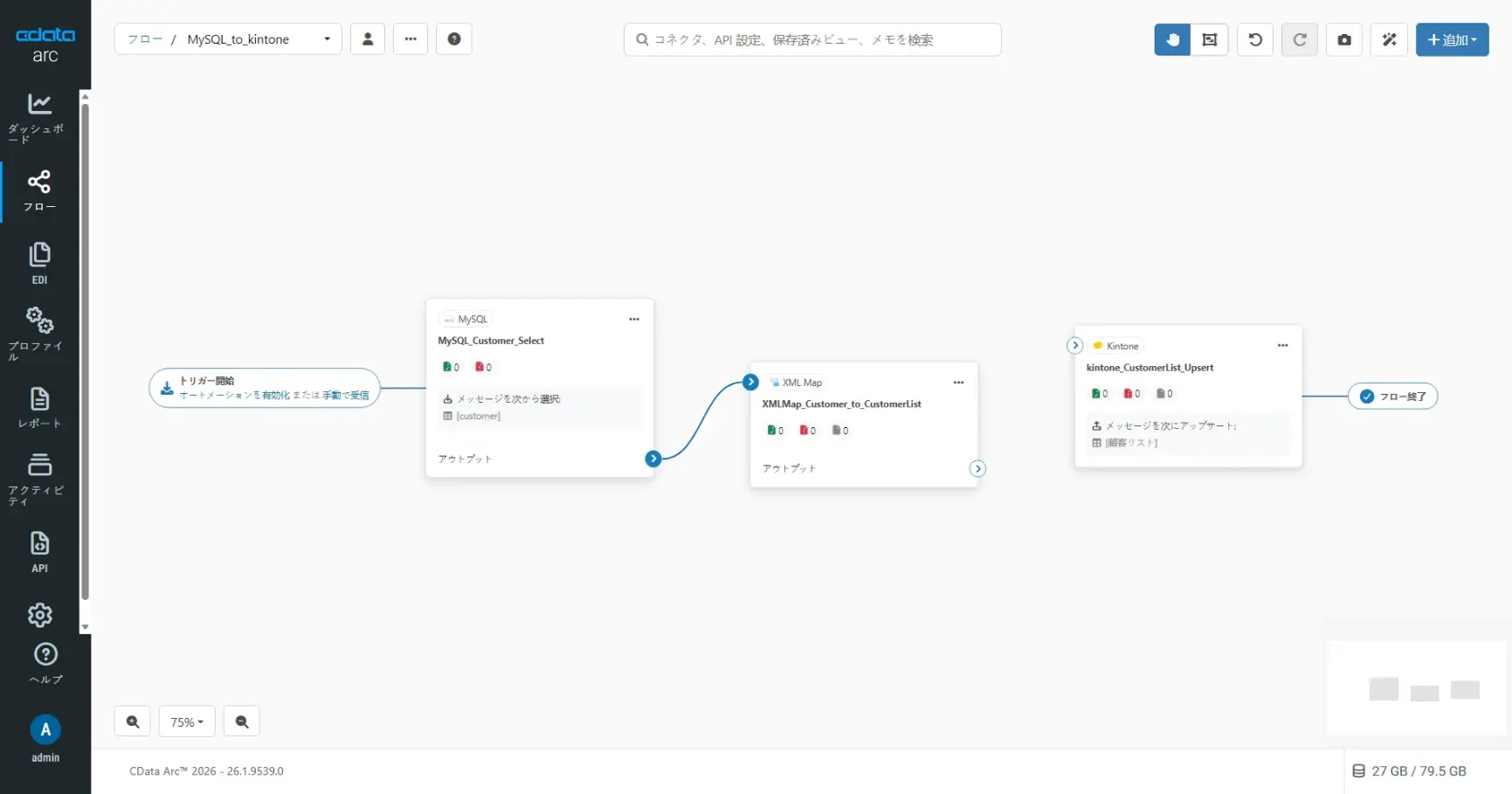Viewport: 1512px width, 794px height.
Task: Click the XML Map type tag
Action: (796, 383)
